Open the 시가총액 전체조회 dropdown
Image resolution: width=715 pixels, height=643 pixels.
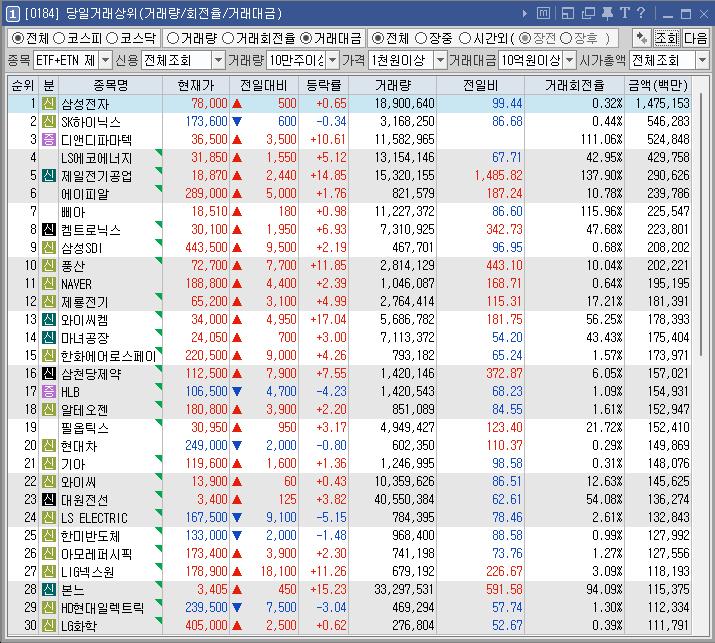point(702,60)
